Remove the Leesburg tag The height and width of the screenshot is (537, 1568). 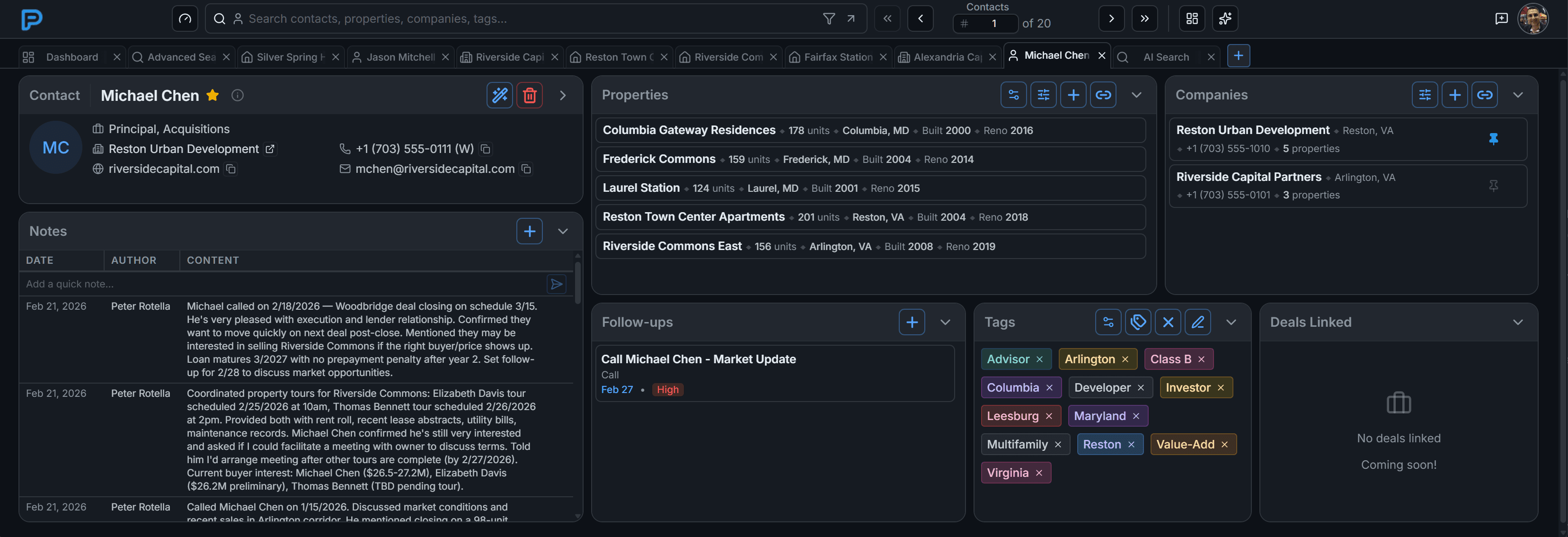1049,416
